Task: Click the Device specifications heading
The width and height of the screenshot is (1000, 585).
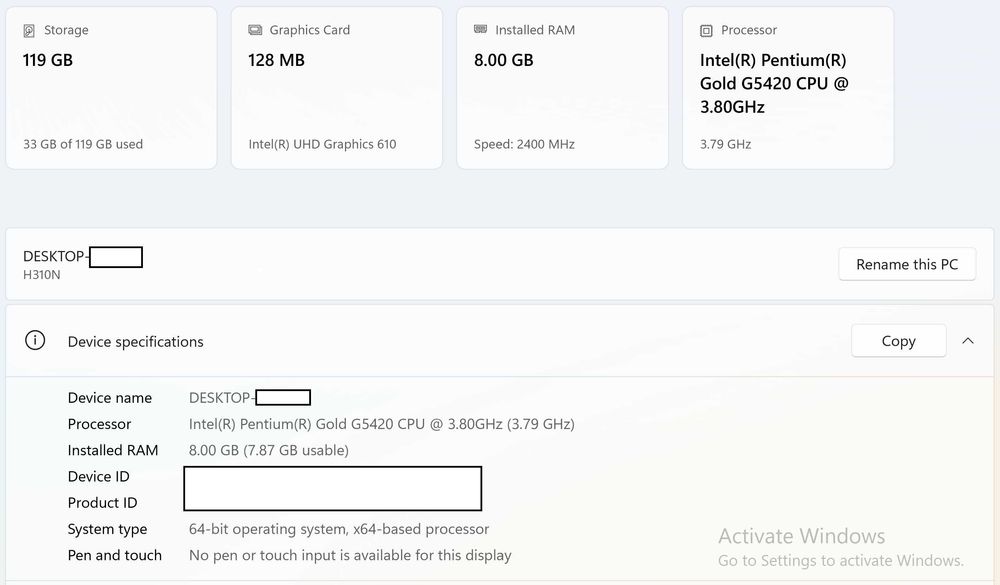Action: tap(135, 342)
